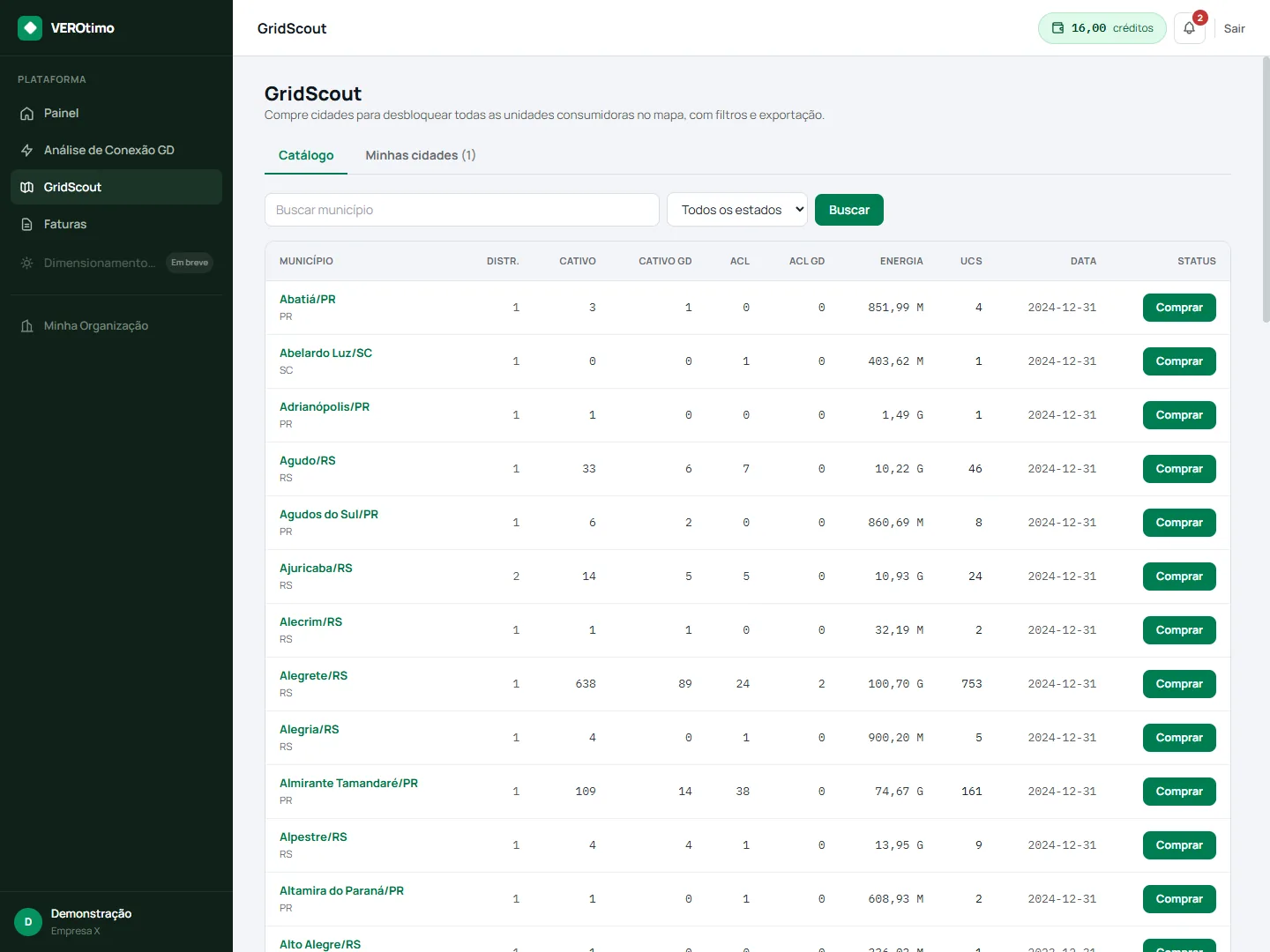Screen dimensions: 1270x952
Task: Switch to the Minhas cidades tab
Action: (x=421, y=155)
